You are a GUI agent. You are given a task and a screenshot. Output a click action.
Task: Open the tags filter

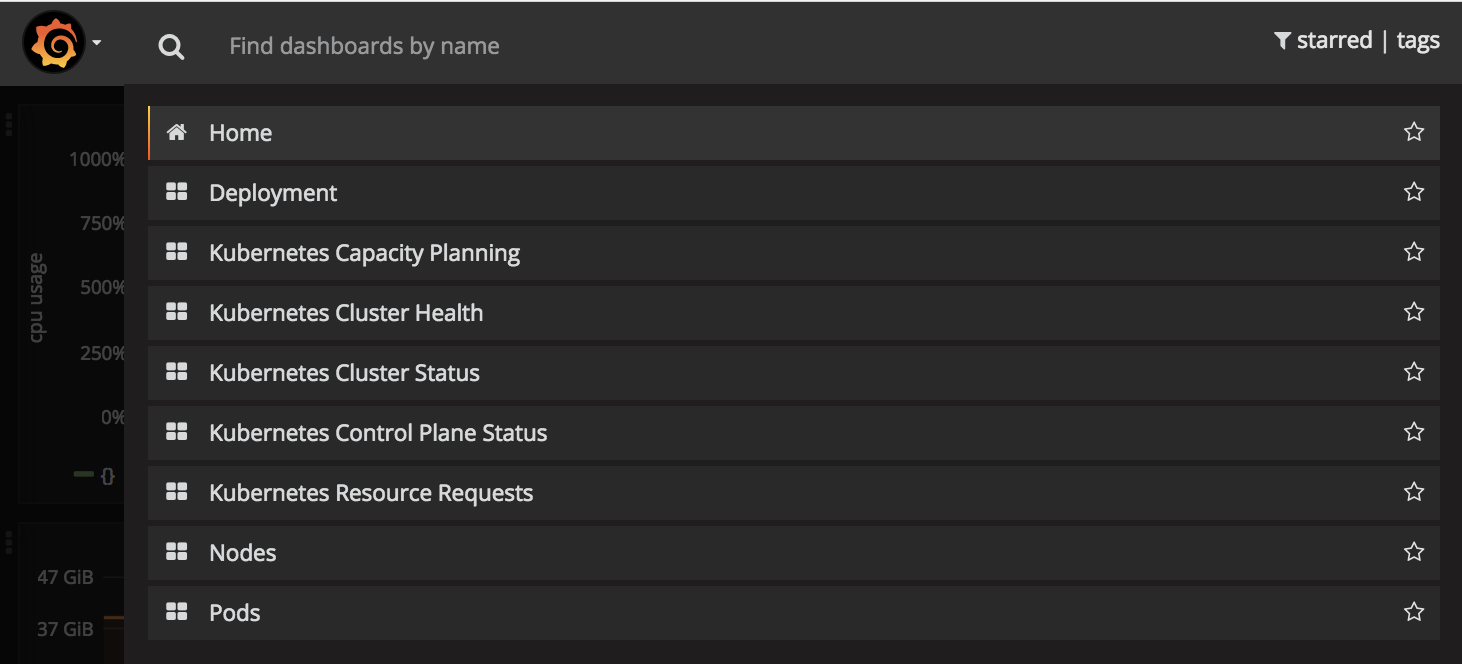1417,41
